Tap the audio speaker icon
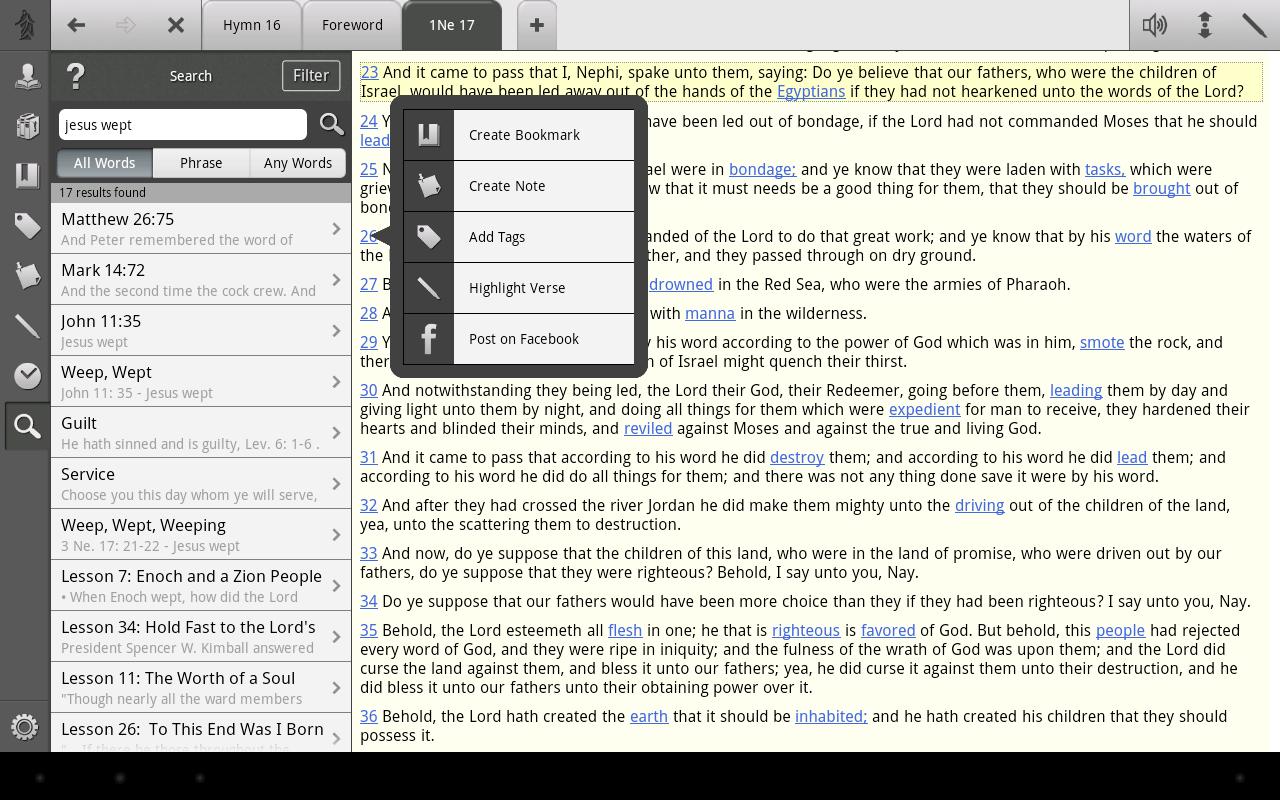Screen dimensions: 1280x800 tap(1155, 25)
